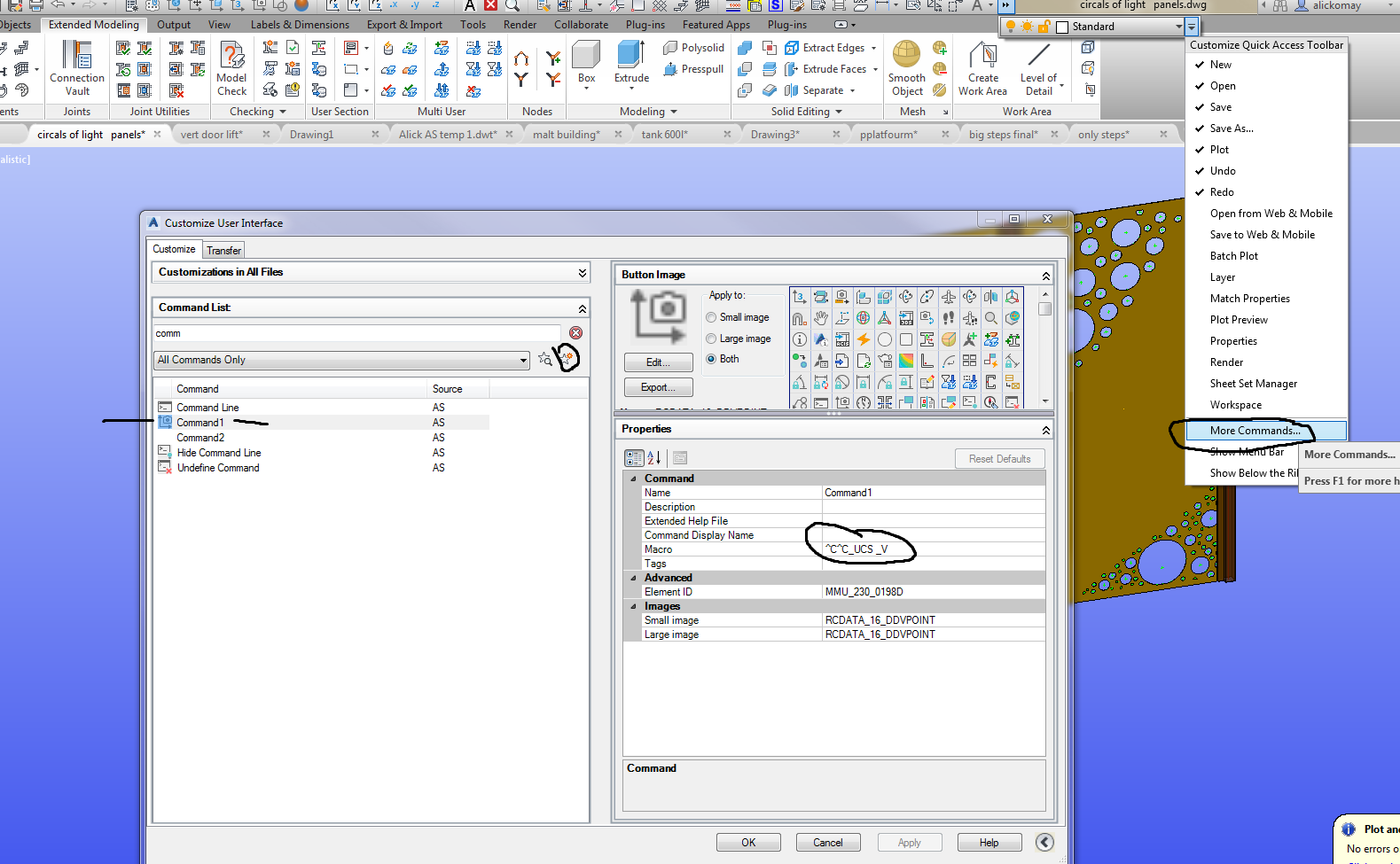Collapse the Properties panel
The height and width of the screenshot is (864, 1400).
pyautogui.click(x=1045, y=430)
